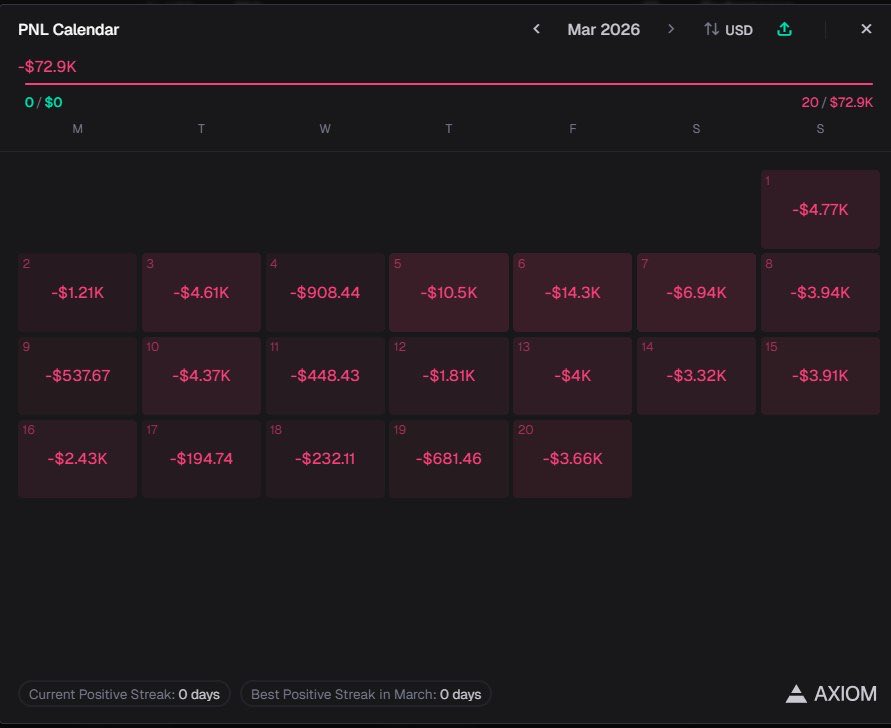Image resolution: width=891 pixels, height=728 pixels.
Task: Select day 13 cell showing -$4K
Action: (572, 375)
